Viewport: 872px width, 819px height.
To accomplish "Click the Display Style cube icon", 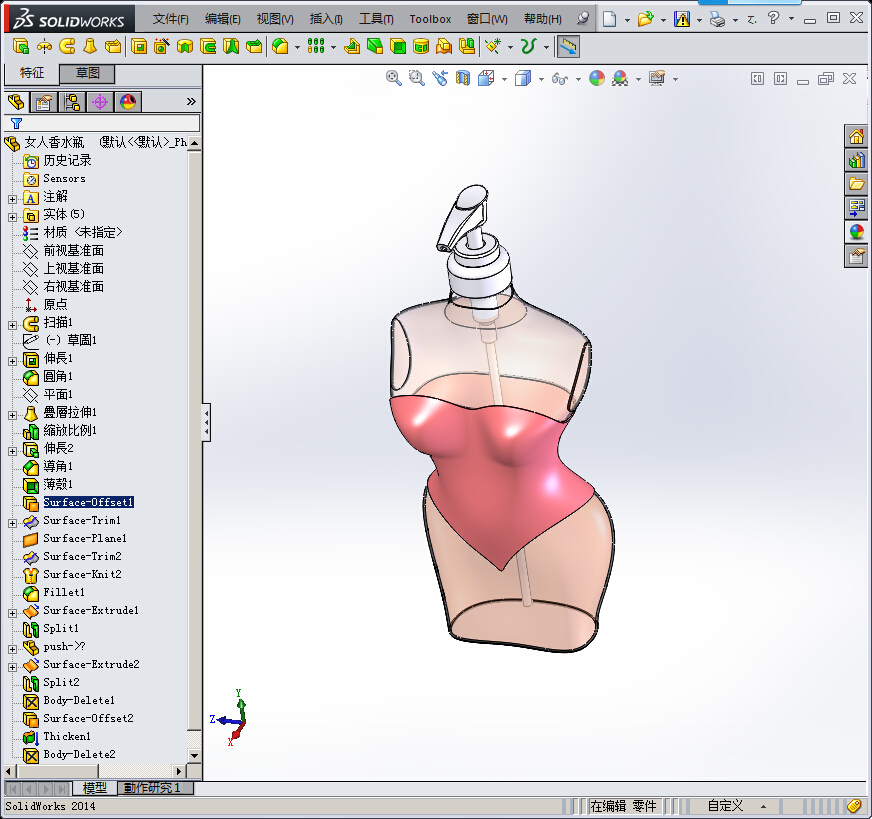I will (523, 78).
